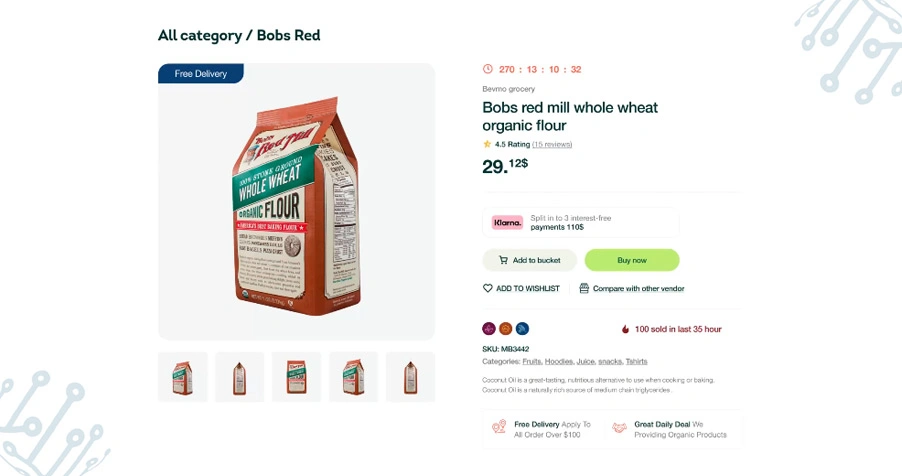The height and width of the screenshot is (476, 902).
Task: Open the Hoodies category link
Action: [x=558, y=361]
